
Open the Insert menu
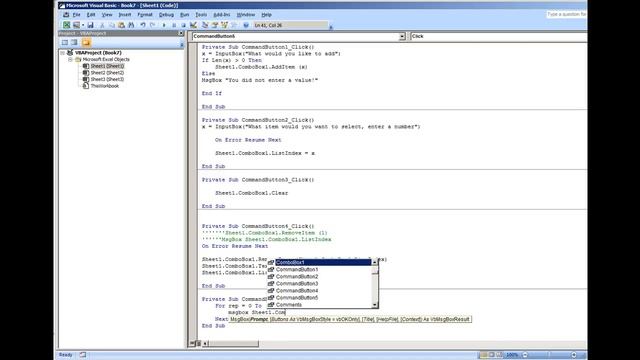[124, 15]
